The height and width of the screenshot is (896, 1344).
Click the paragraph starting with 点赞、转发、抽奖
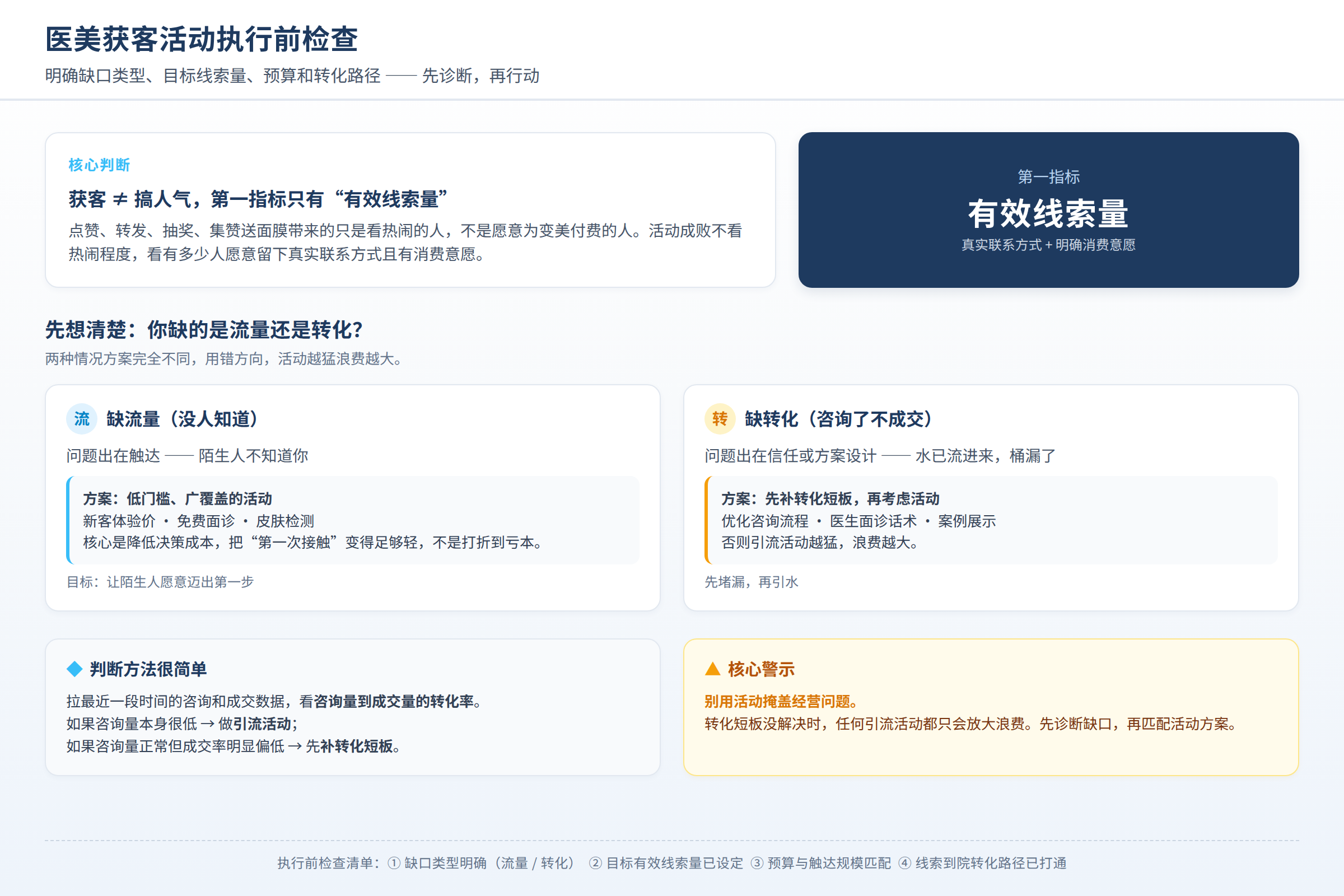click(405, 242)
